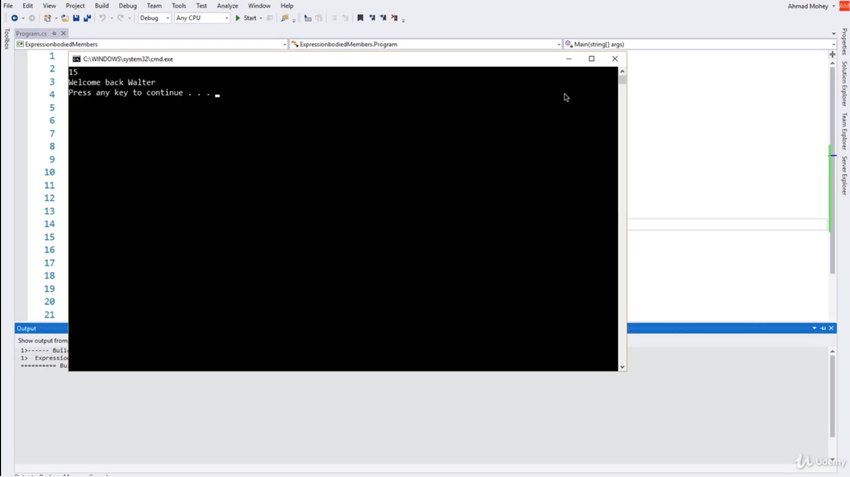Open the Main(string[] args) member dropdown
850x477 pixels.
pos(700,44)
